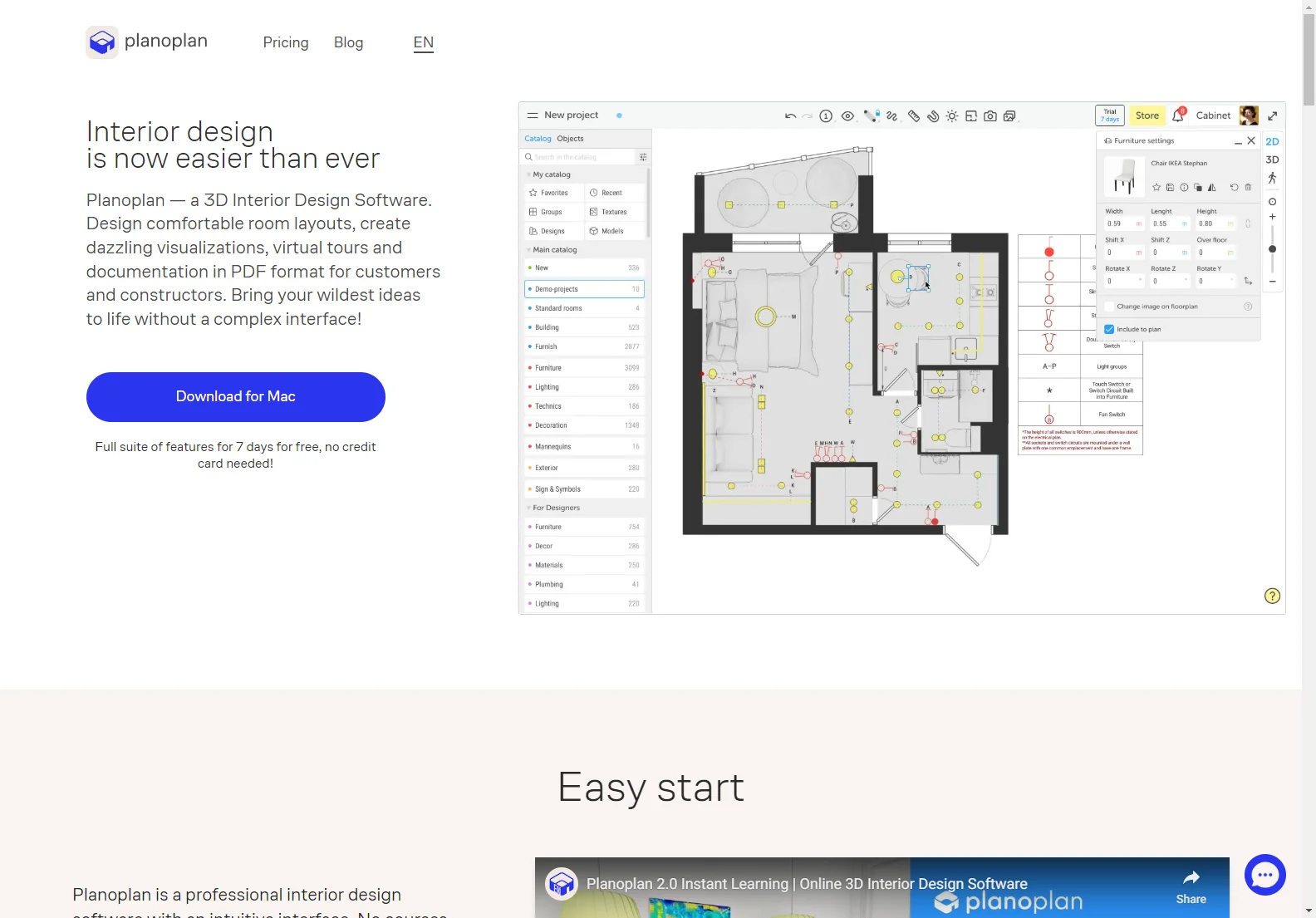Image resolution: width=1316 pixels, height=918 pixels.
Task: Click the user avatar photo
Action: (x=1249, y=115)
